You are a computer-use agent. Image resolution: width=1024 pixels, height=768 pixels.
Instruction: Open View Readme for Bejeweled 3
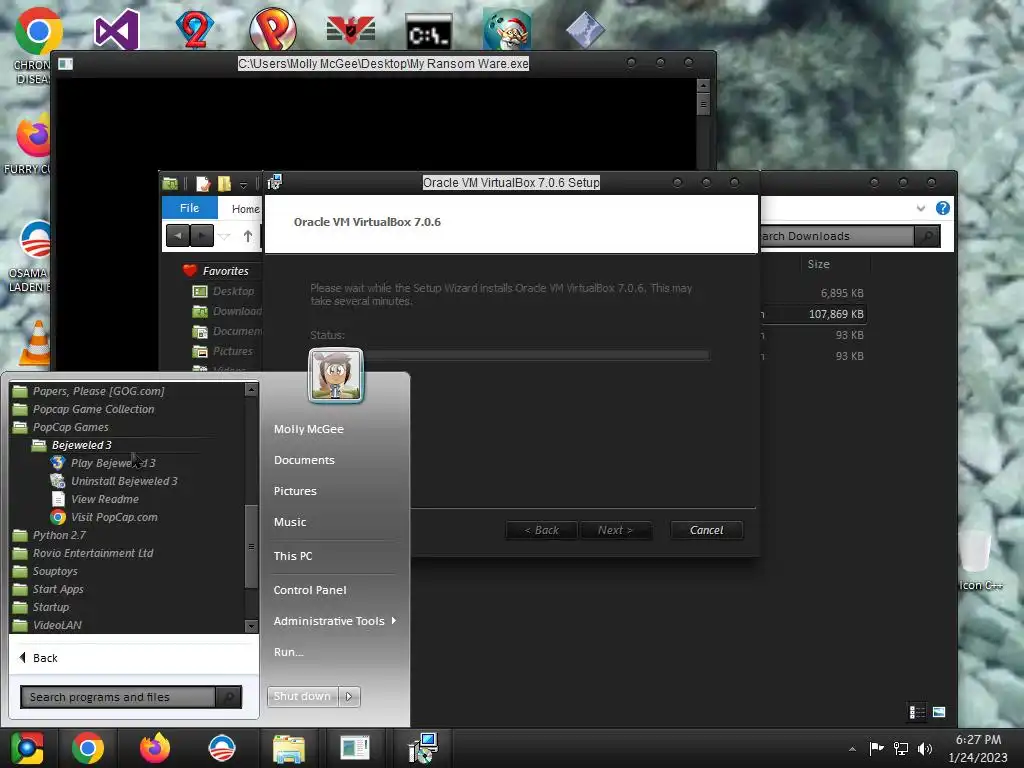(x=104, y=499)
